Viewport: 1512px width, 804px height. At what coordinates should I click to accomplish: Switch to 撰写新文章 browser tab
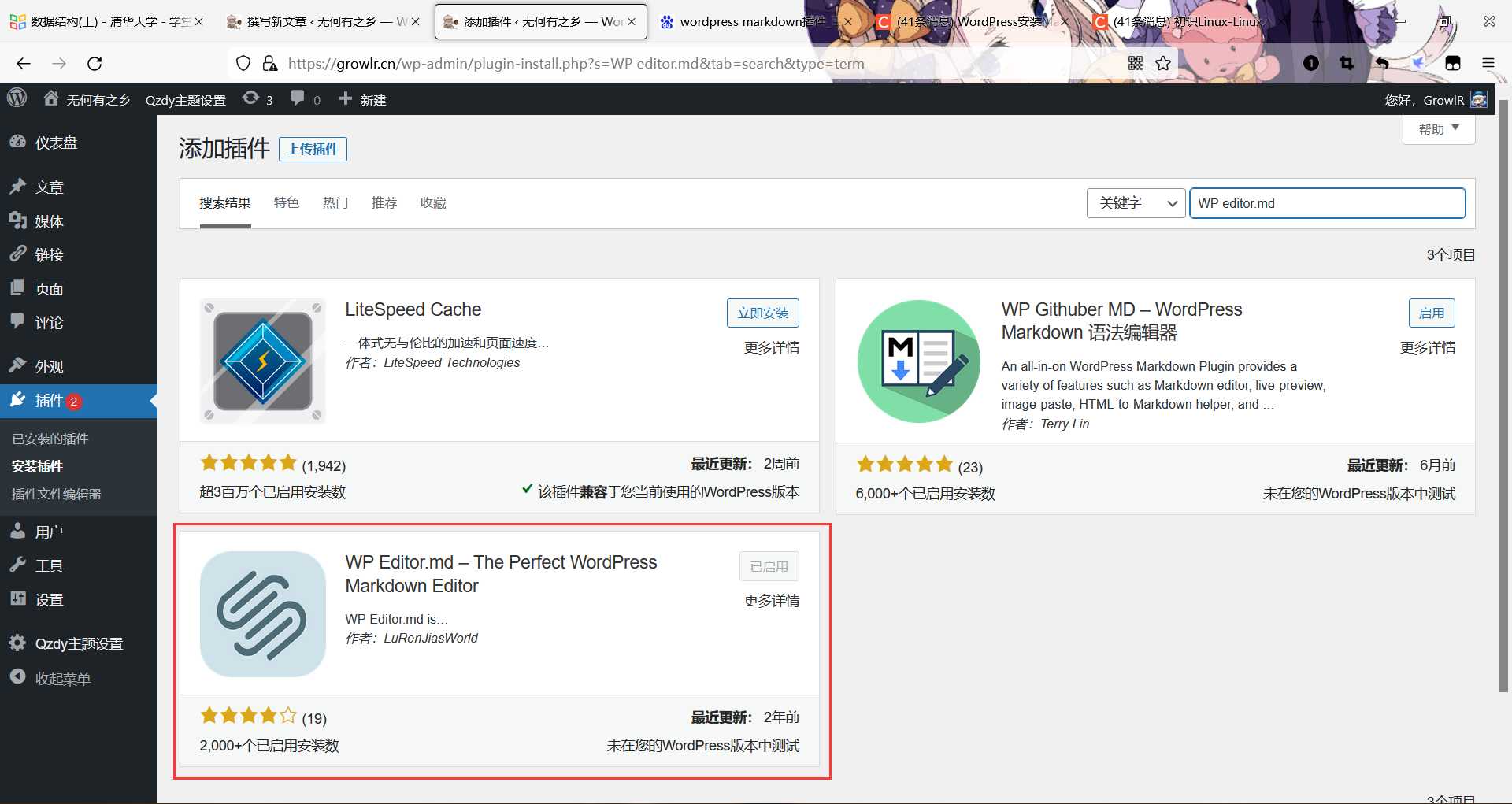pos(323,22)
